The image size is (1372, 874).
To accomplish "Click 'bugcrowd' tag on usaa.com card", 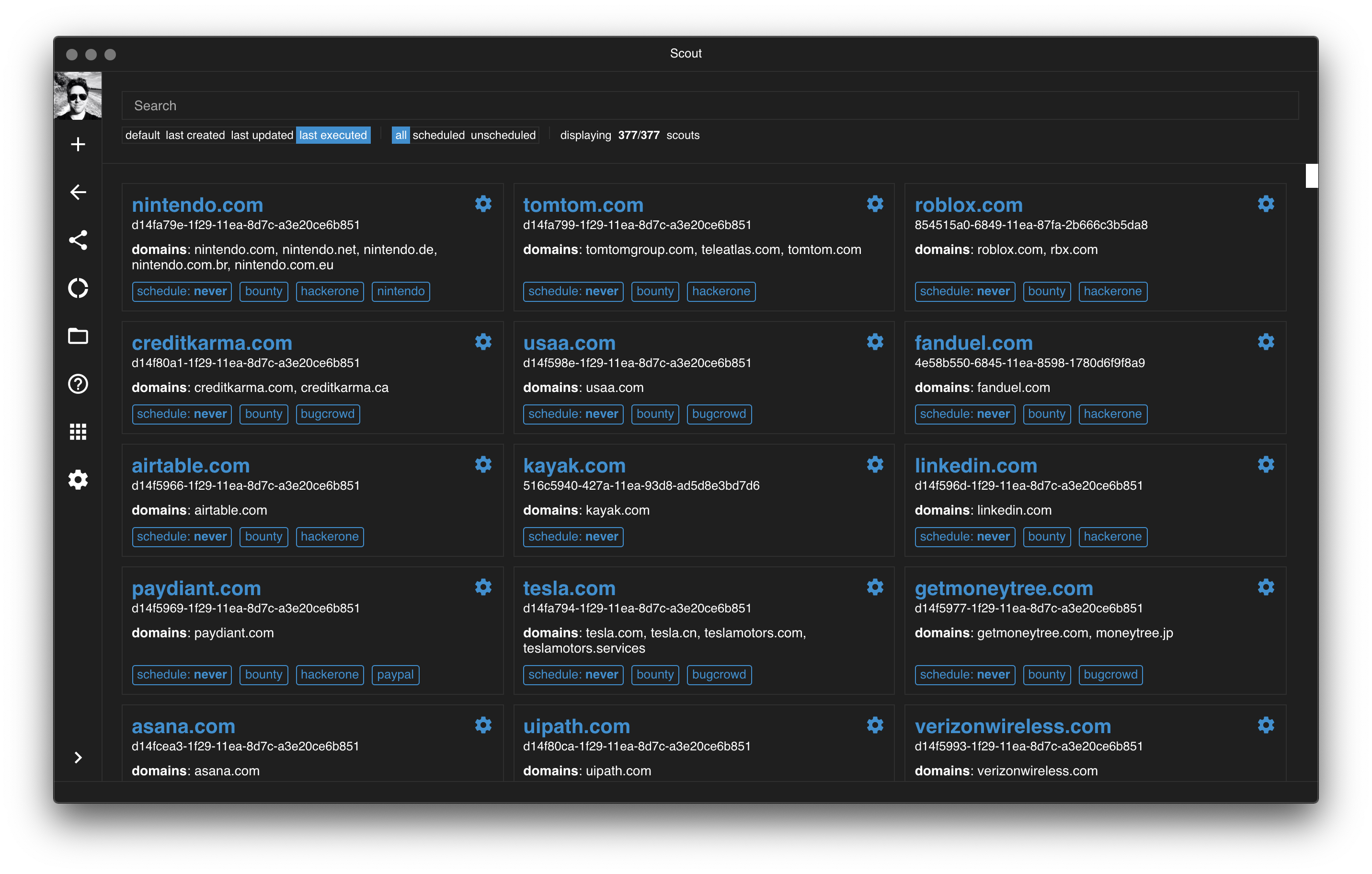I will (x=719, y=414).
